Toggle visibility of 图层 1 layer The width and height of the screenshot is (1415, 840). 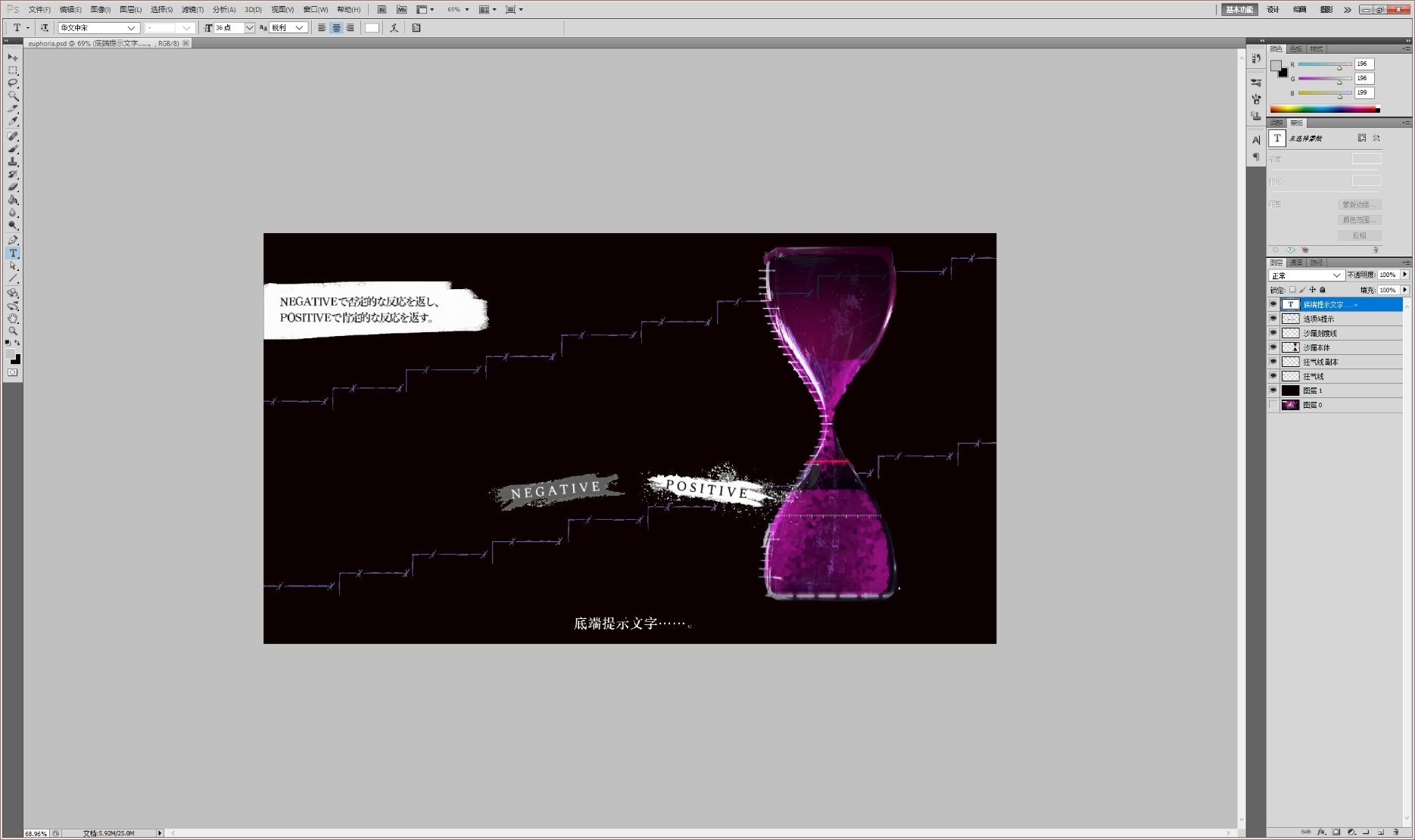tap(1273, 390)
